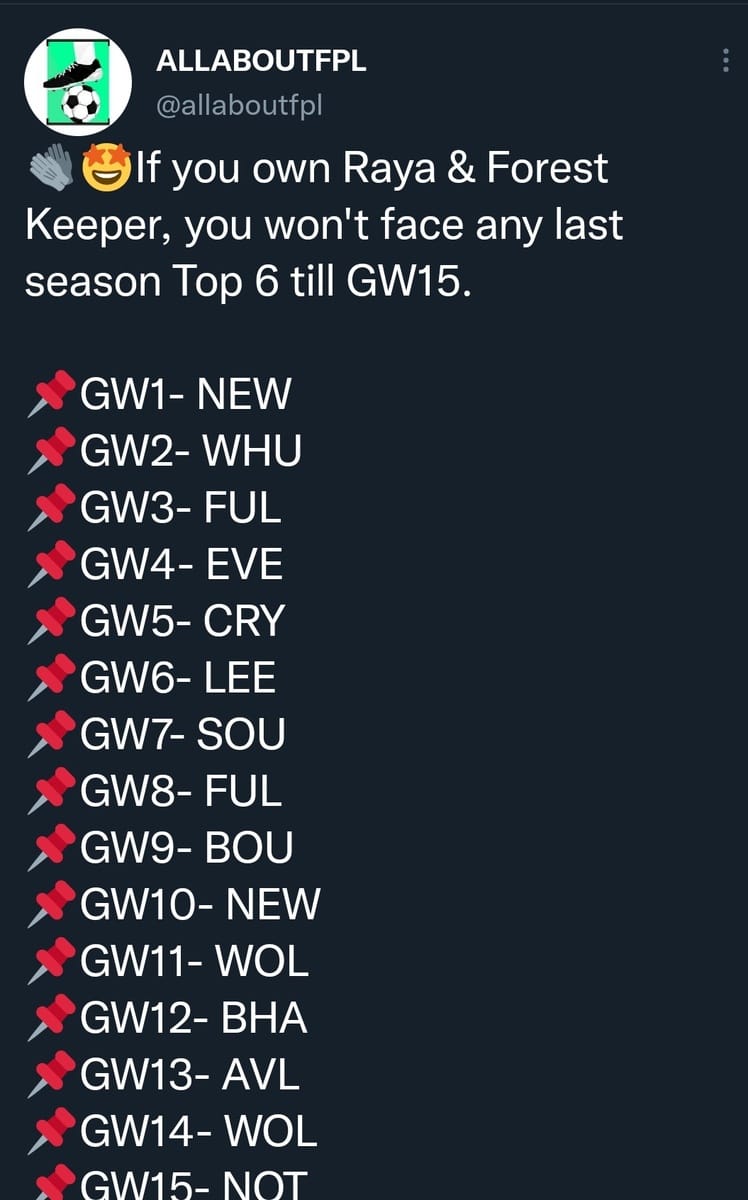Click the GW4- EVE text line
The height and width of the screenshot is (1200, 748).
click(181, 566)
